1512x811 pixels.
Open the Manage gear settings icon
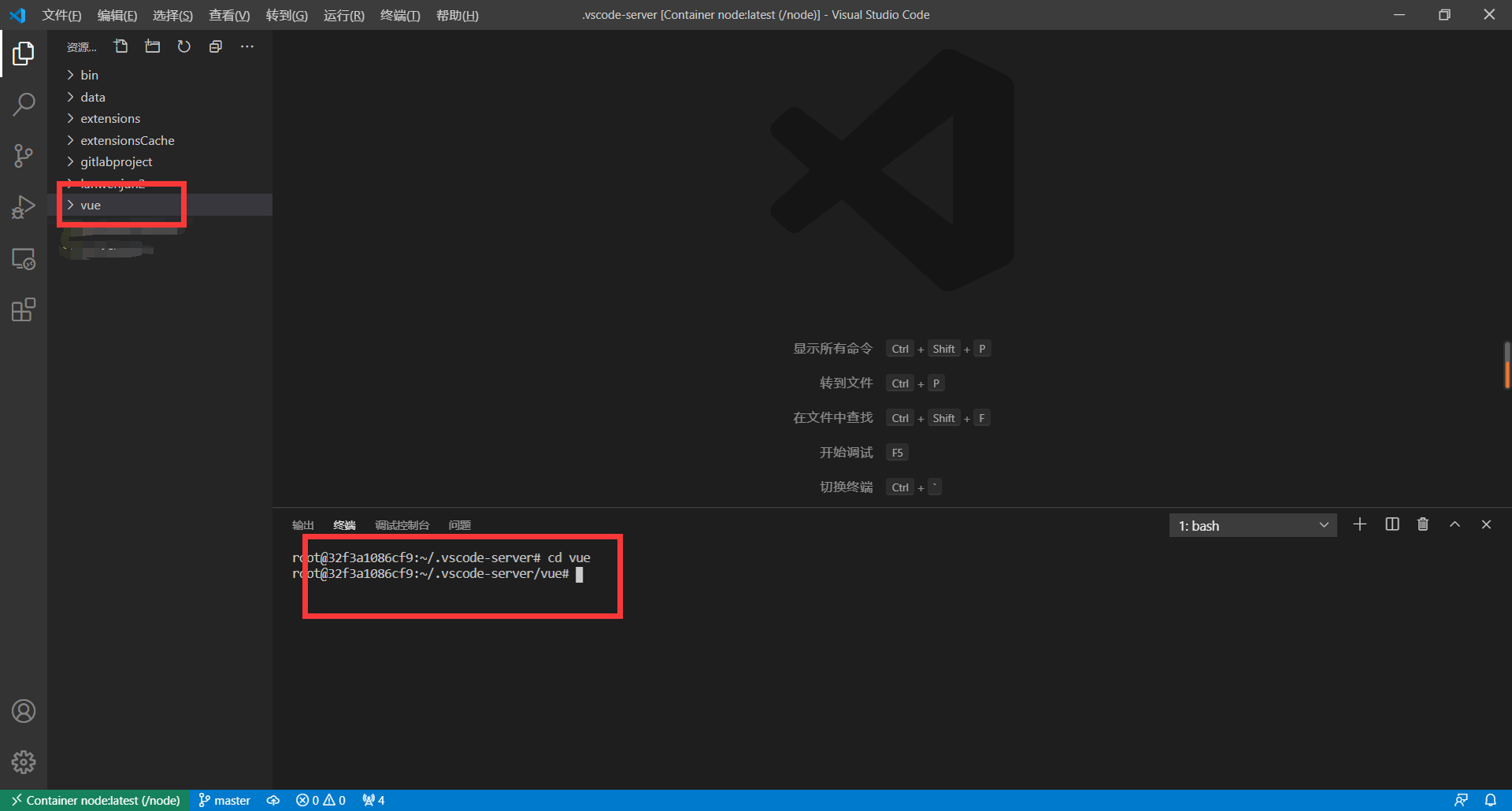(24, 762)
